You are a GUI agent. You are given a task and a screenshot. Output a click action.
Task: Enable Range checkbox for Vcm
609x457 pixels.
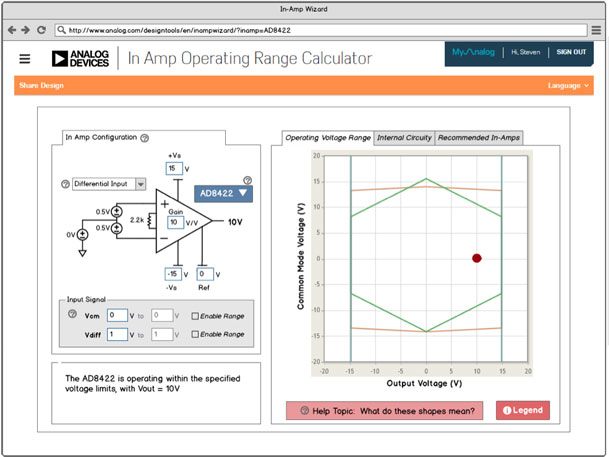tap(195, 316)
